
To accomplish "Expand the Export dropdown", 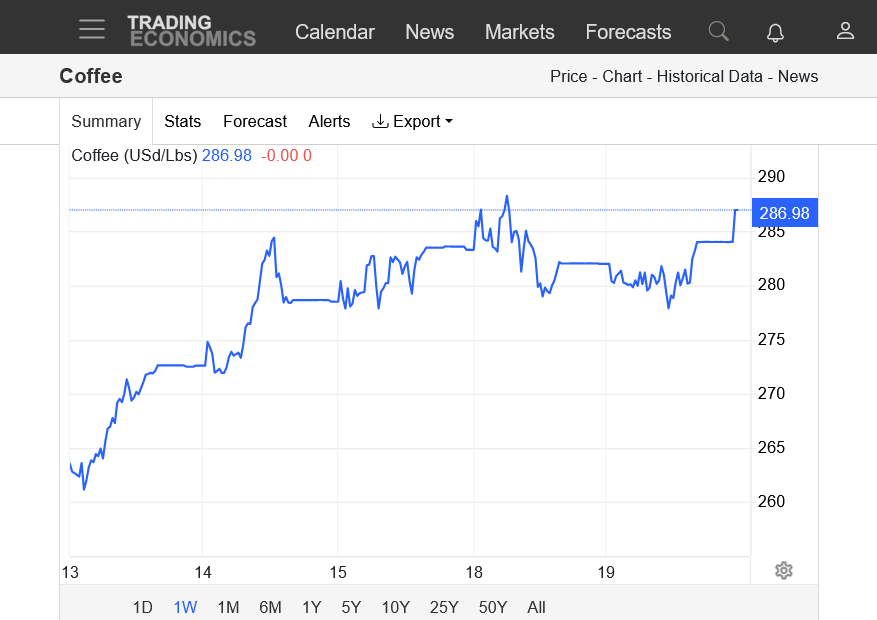I will click(412, 121).
